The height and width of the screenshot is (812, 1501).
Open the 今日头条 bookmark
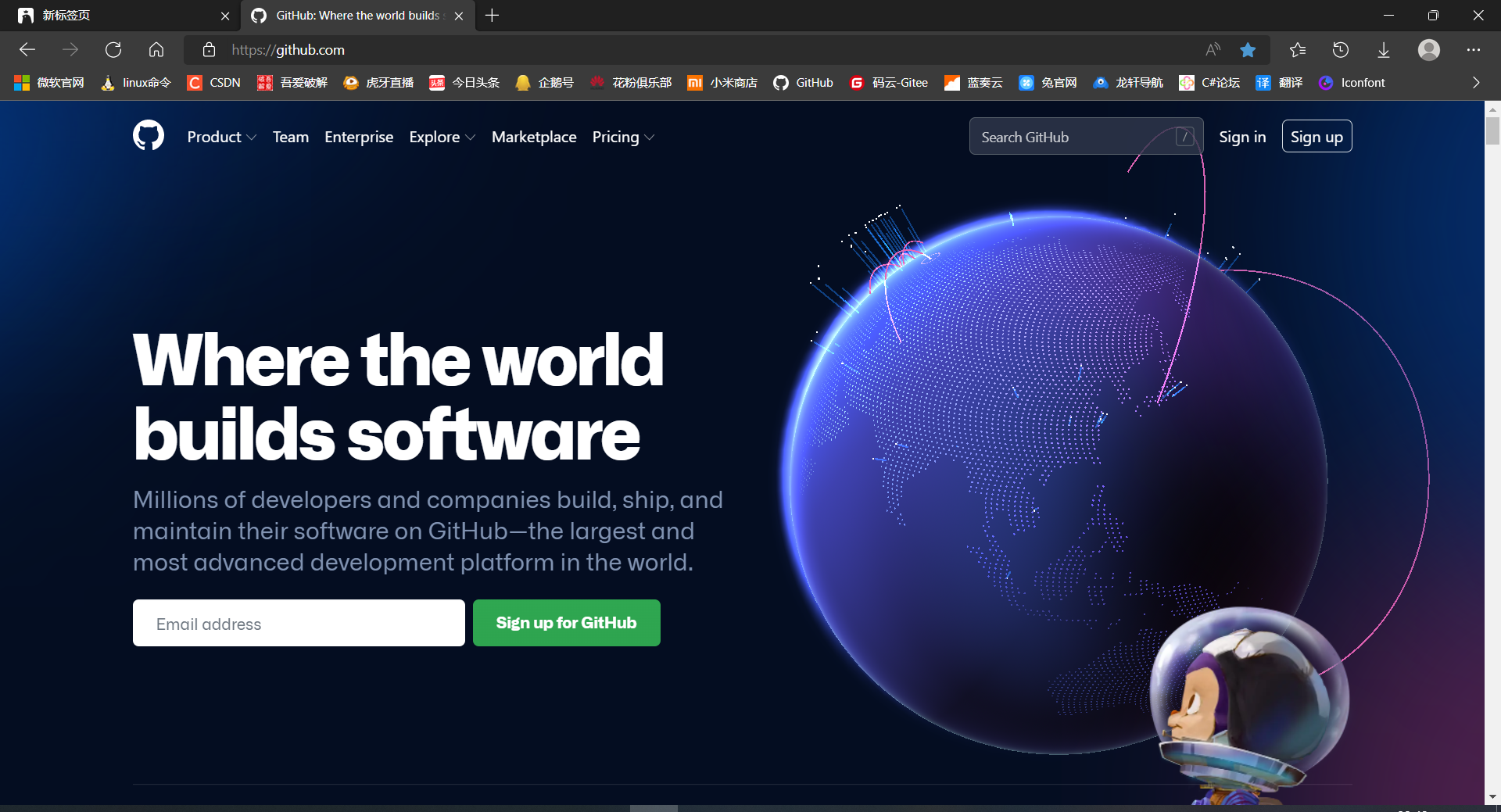pyautogui.click(x=464, y=83)
